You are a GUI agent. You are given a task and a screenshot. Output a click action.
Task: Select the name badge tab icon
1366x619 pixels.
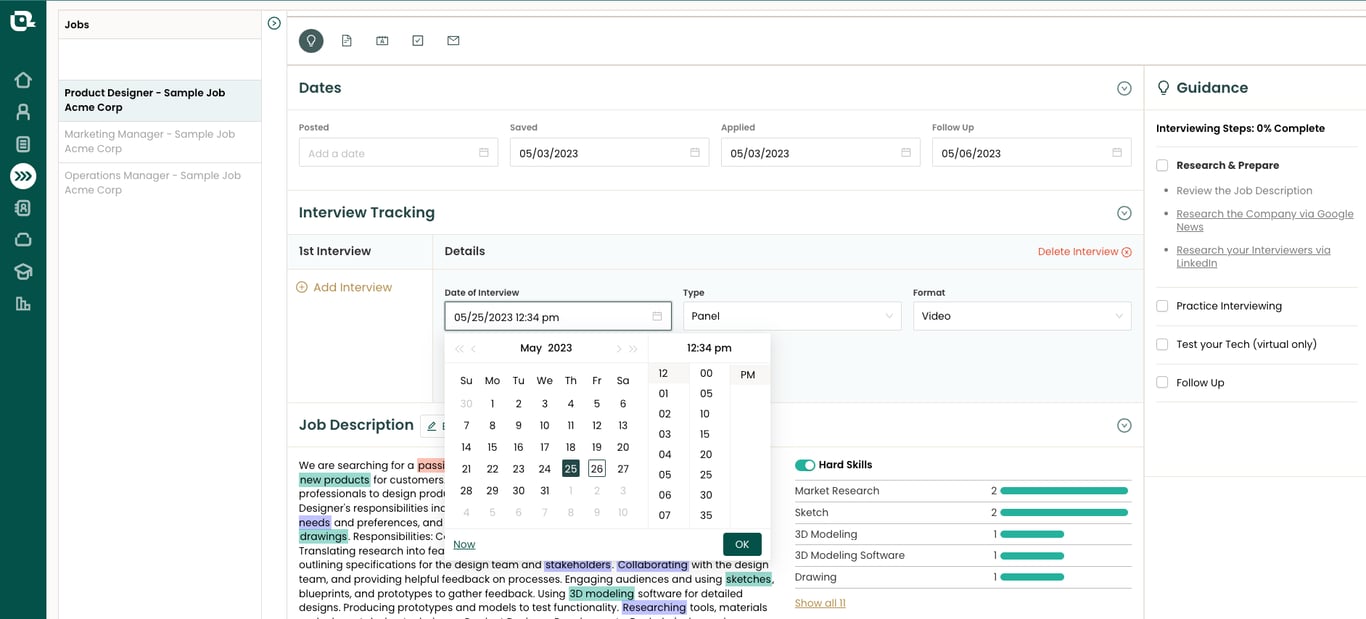382,41
